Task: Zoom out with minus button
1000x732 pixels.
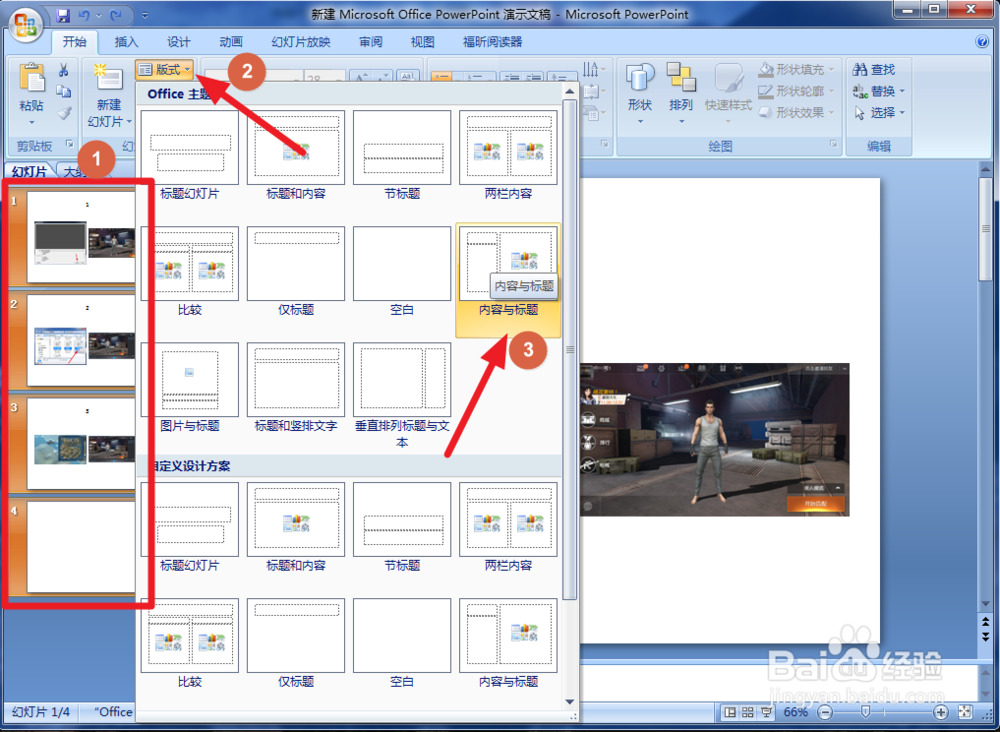Action: click(x=825, y=712)
